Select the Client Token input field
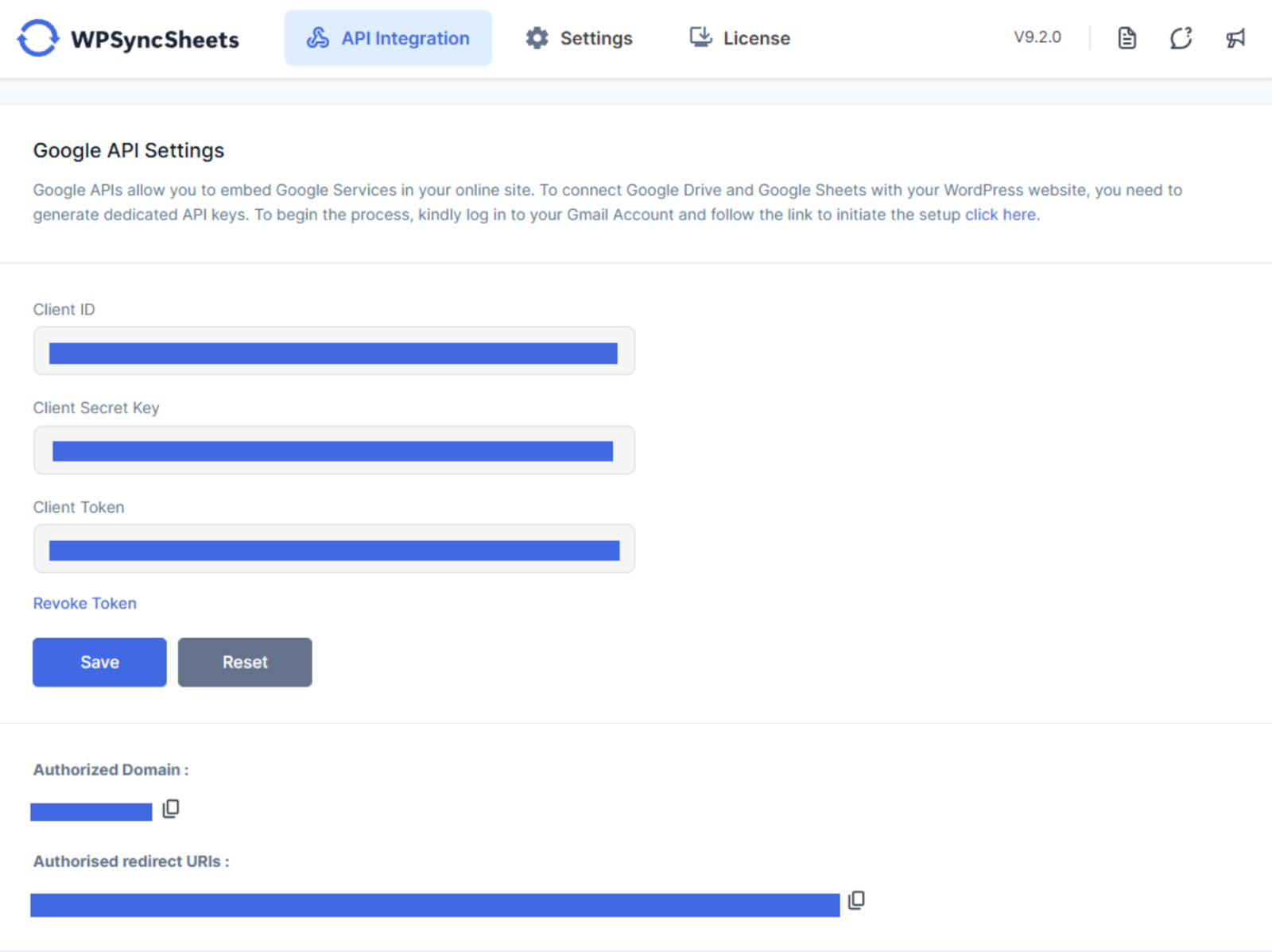This screenshot has height=952, width=1272. click(x=334, y=549)
